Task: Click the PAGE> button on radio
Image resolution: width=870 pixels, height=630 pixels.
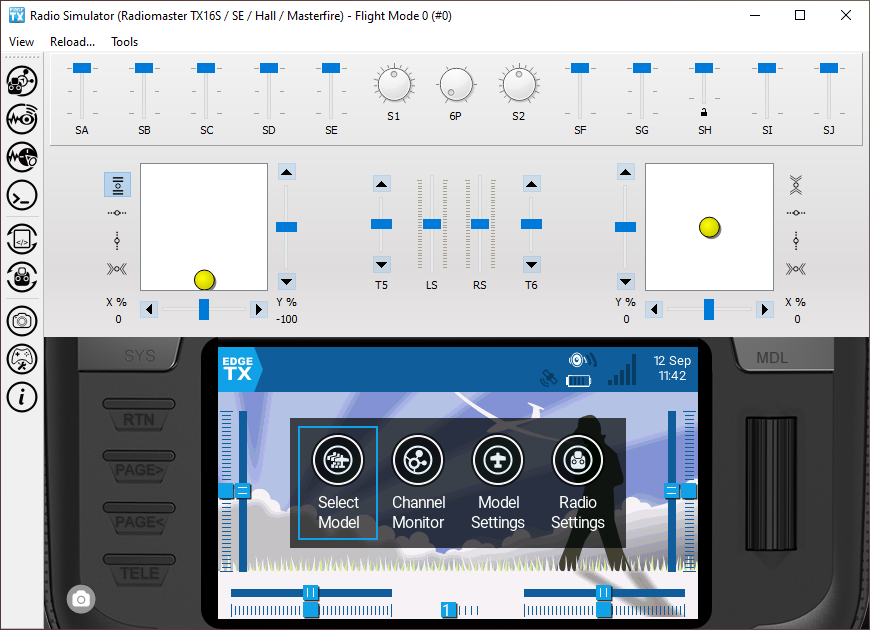Action: click(139, 466)
